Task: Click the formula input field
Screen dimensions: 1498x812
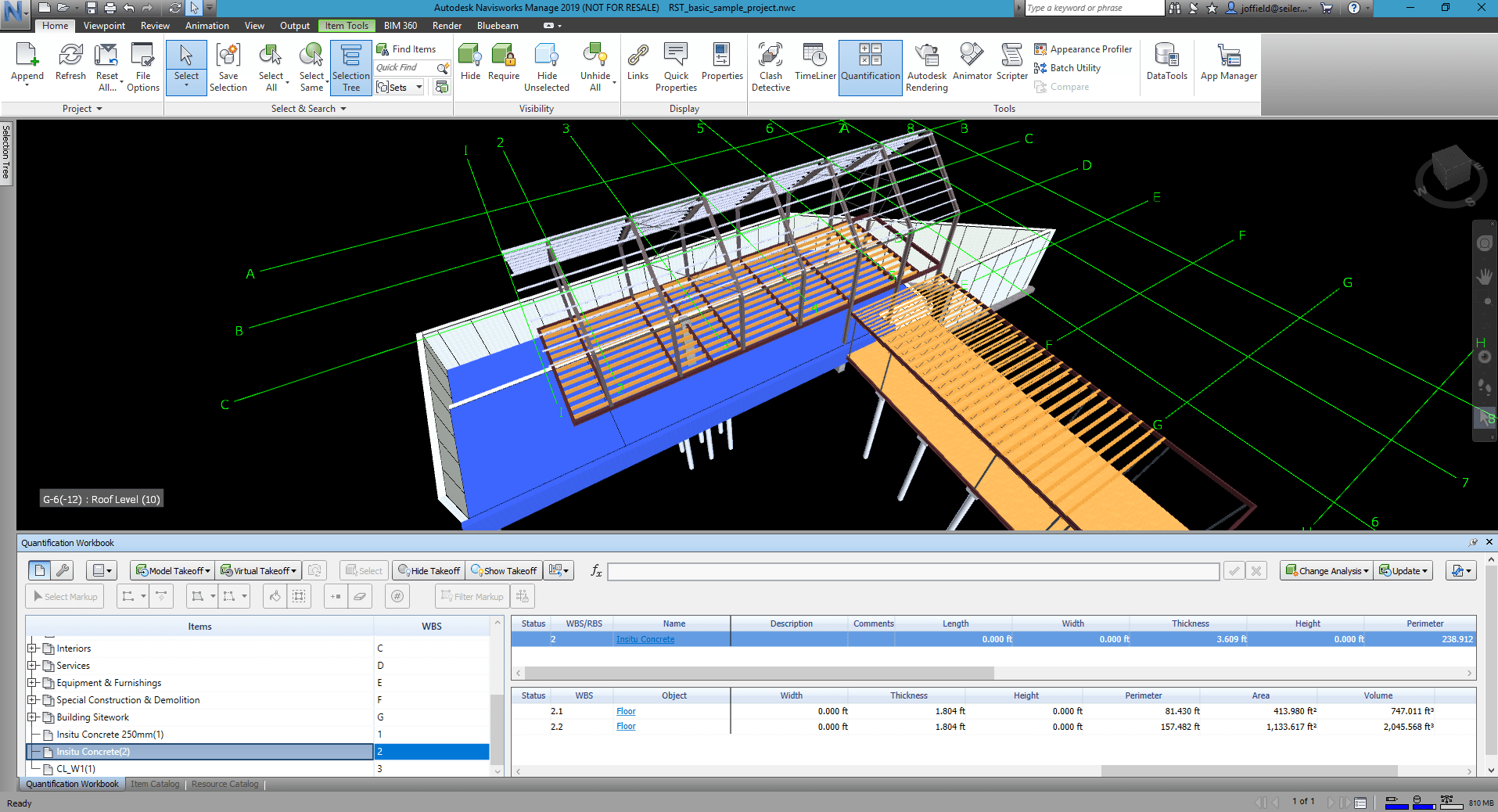Action: coord(913,571)
